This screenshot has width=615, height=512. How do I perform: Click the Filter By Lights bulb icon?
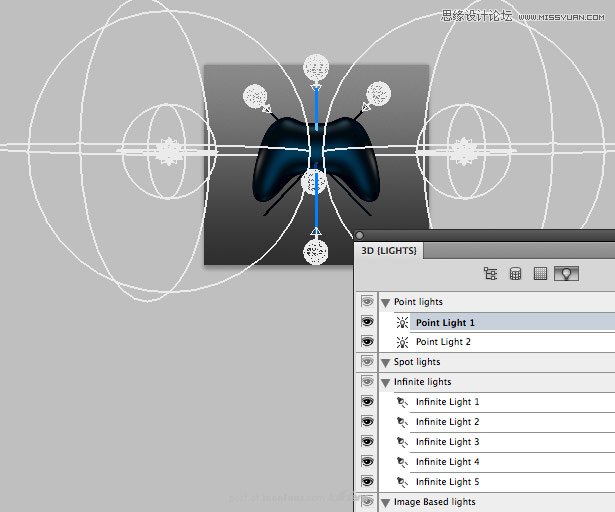[567, 273]
